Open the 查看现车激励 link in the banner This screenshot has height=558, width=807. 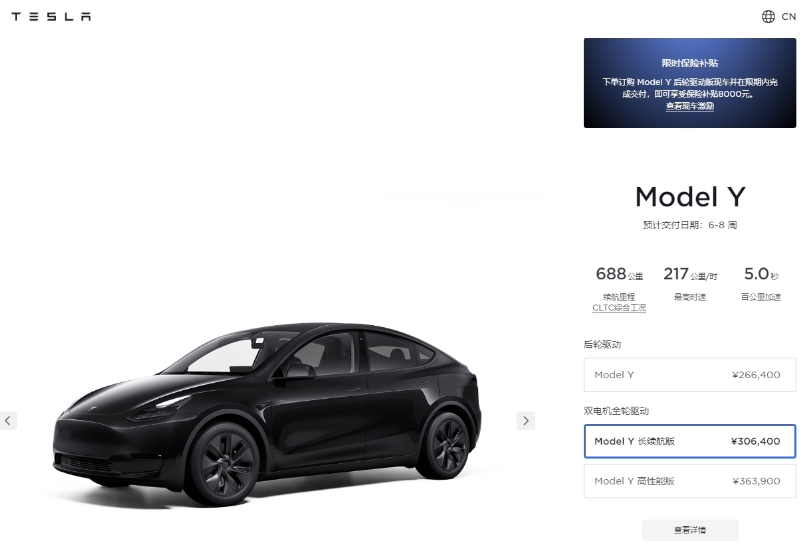[x=690, y=106]
